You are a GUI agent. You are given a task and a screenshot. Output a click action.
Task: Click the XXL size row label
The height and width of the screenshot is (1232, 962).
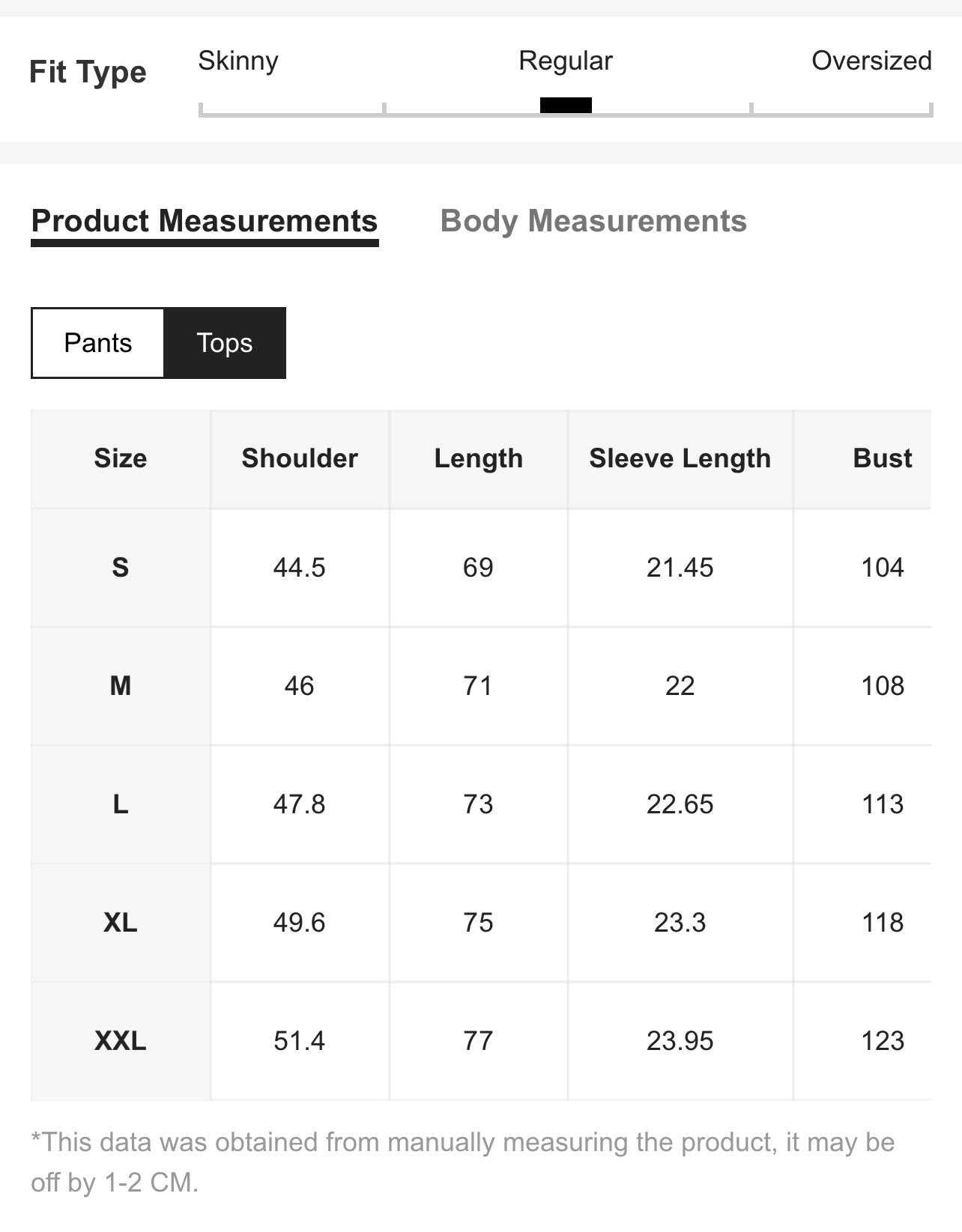point(121,1041)
